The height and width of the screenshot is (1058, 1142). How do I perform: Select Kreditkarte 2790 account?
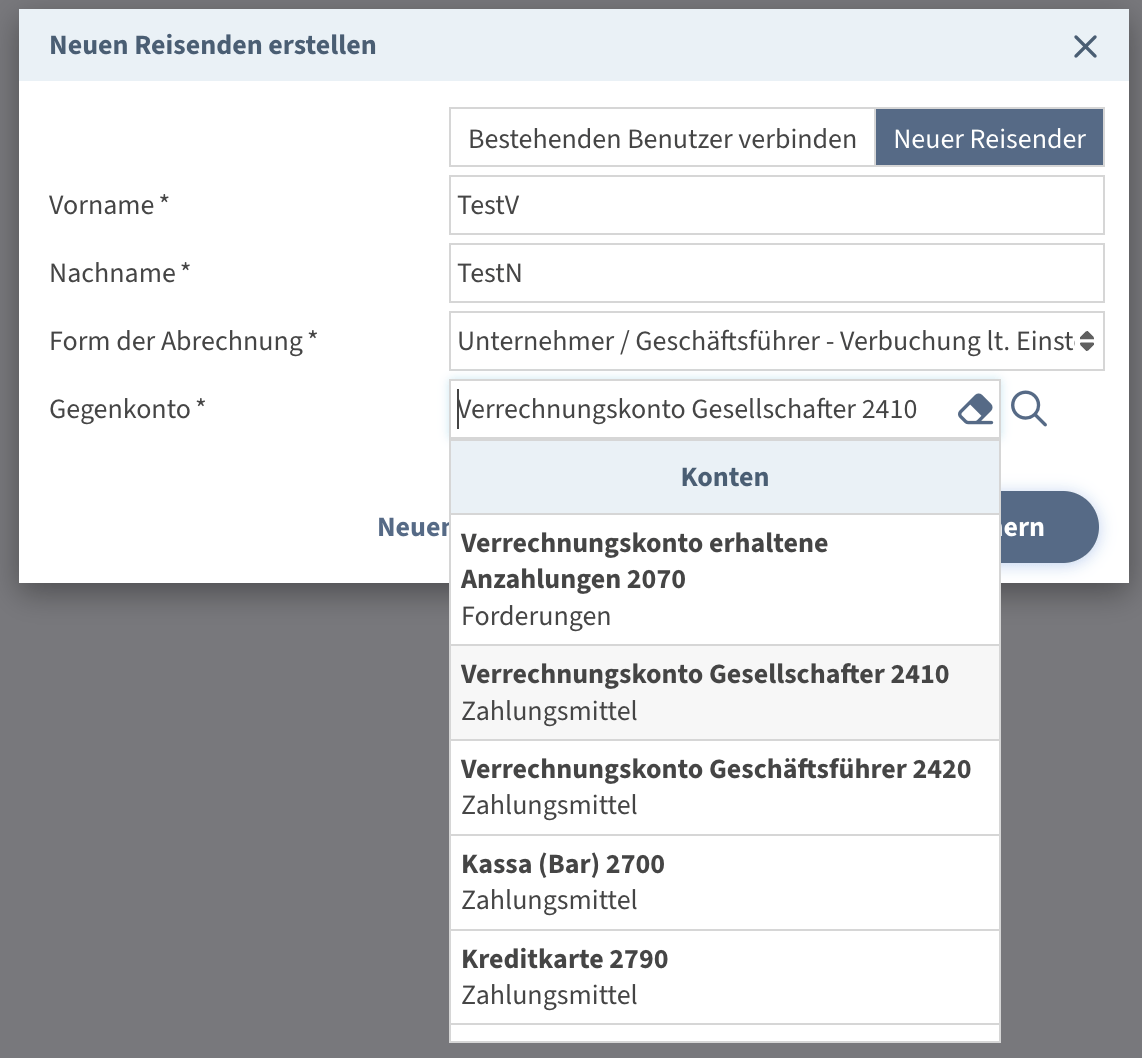[724, 977]
